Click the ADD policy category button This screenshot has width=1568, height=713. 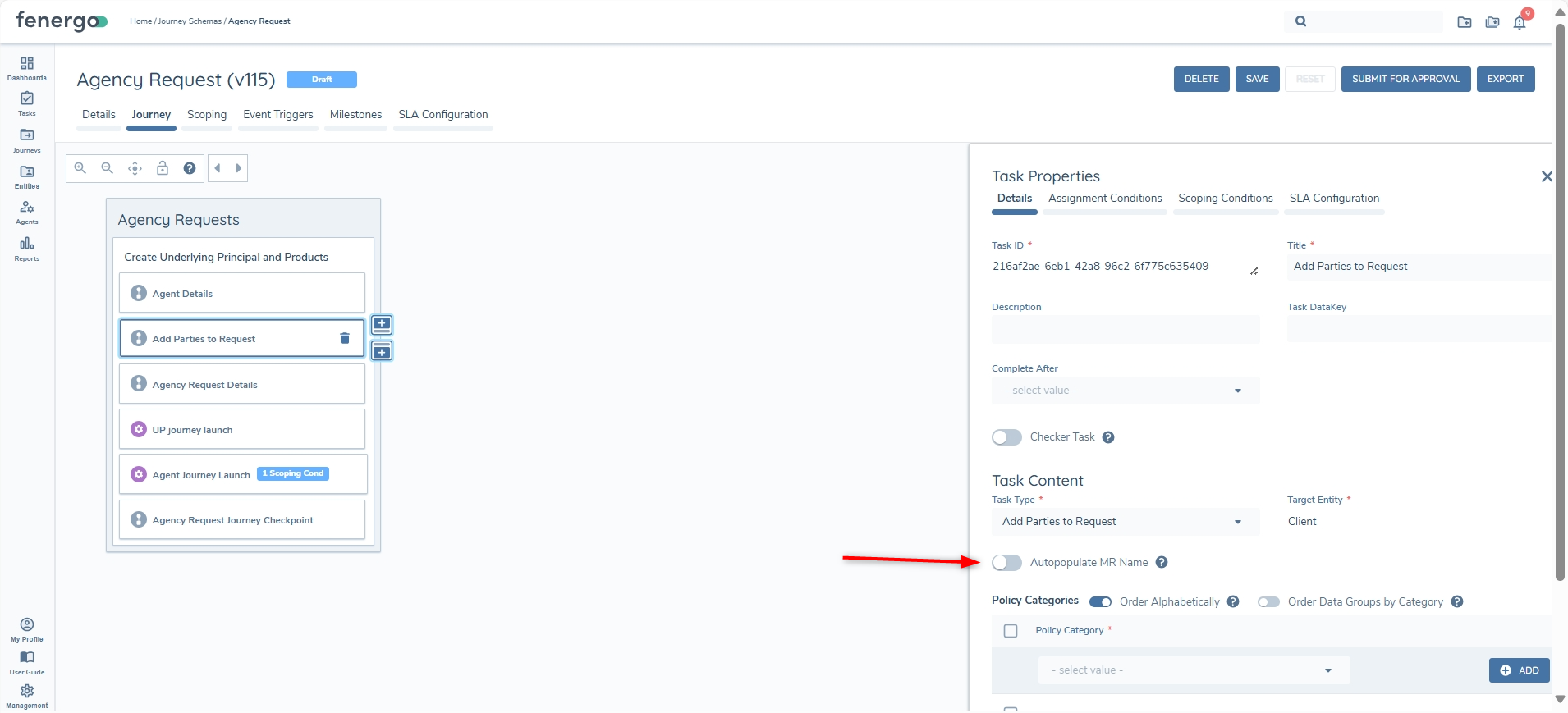pyautogui.click(x=1520, y=670)
